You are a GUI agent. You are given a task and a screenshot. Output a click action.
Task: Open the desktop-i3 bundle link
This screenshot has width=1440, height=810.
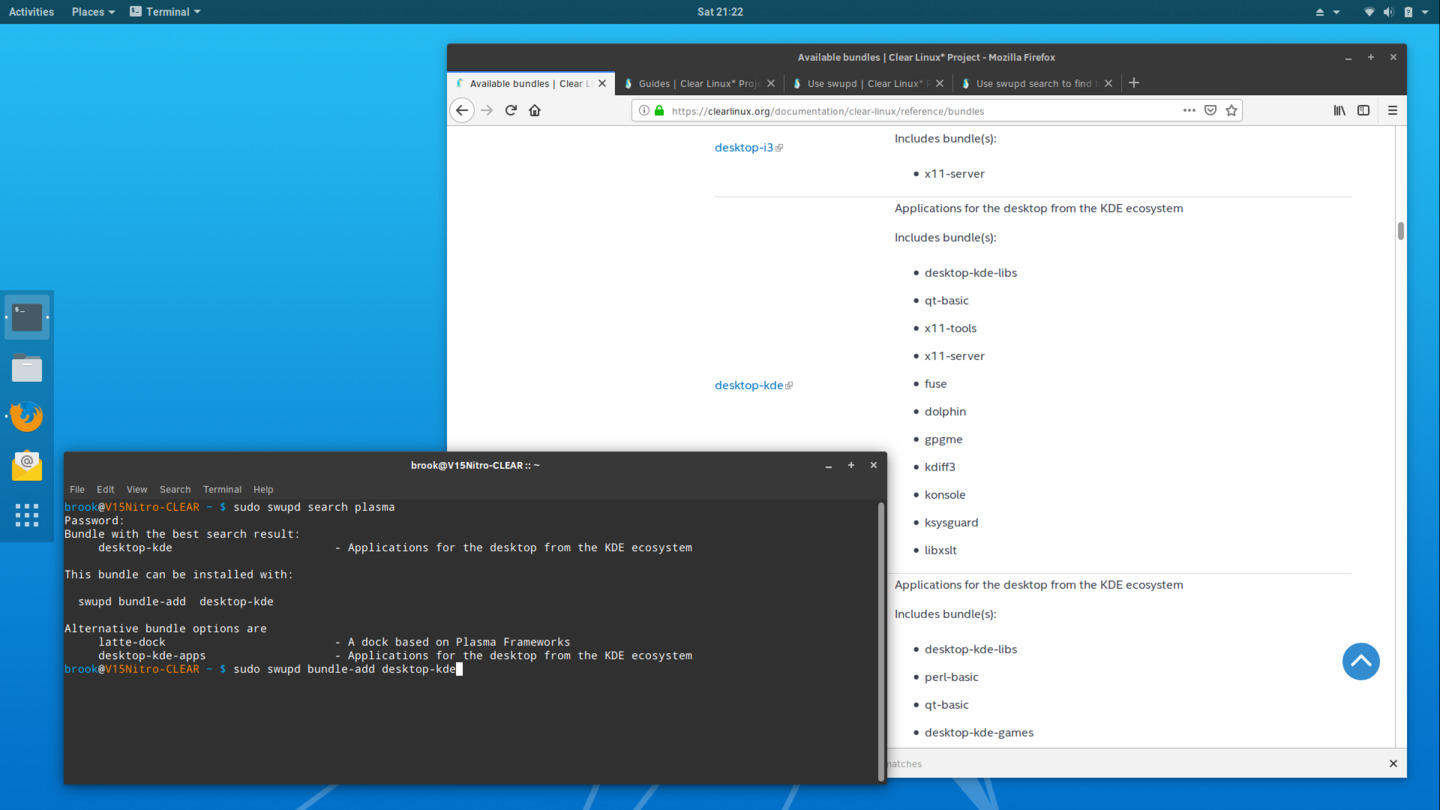click(x=744, y=148)
